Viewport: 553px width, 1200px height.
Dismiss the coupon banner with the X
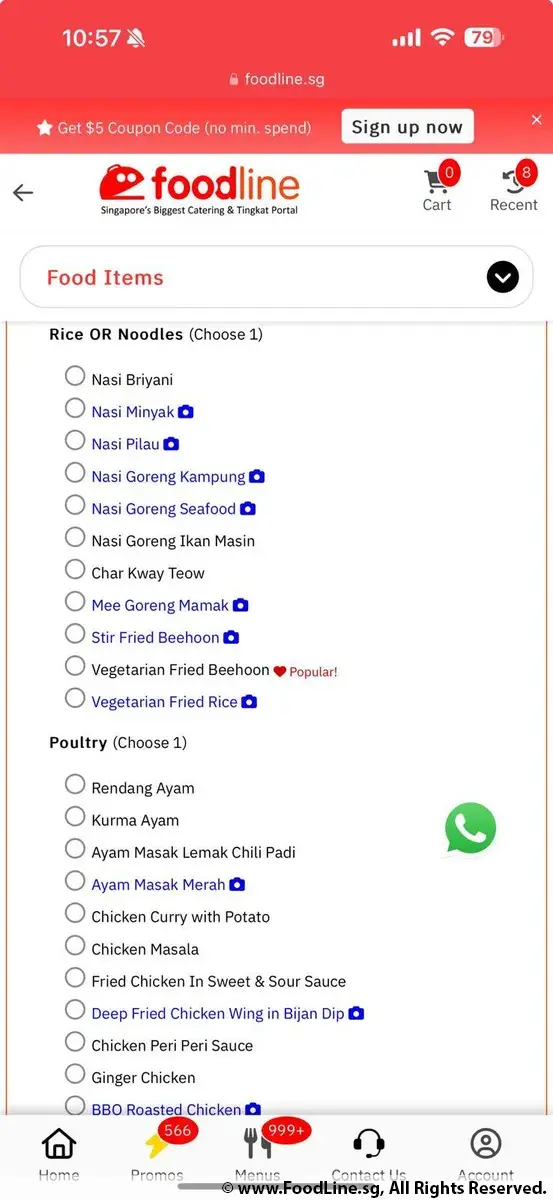point(536,120)
